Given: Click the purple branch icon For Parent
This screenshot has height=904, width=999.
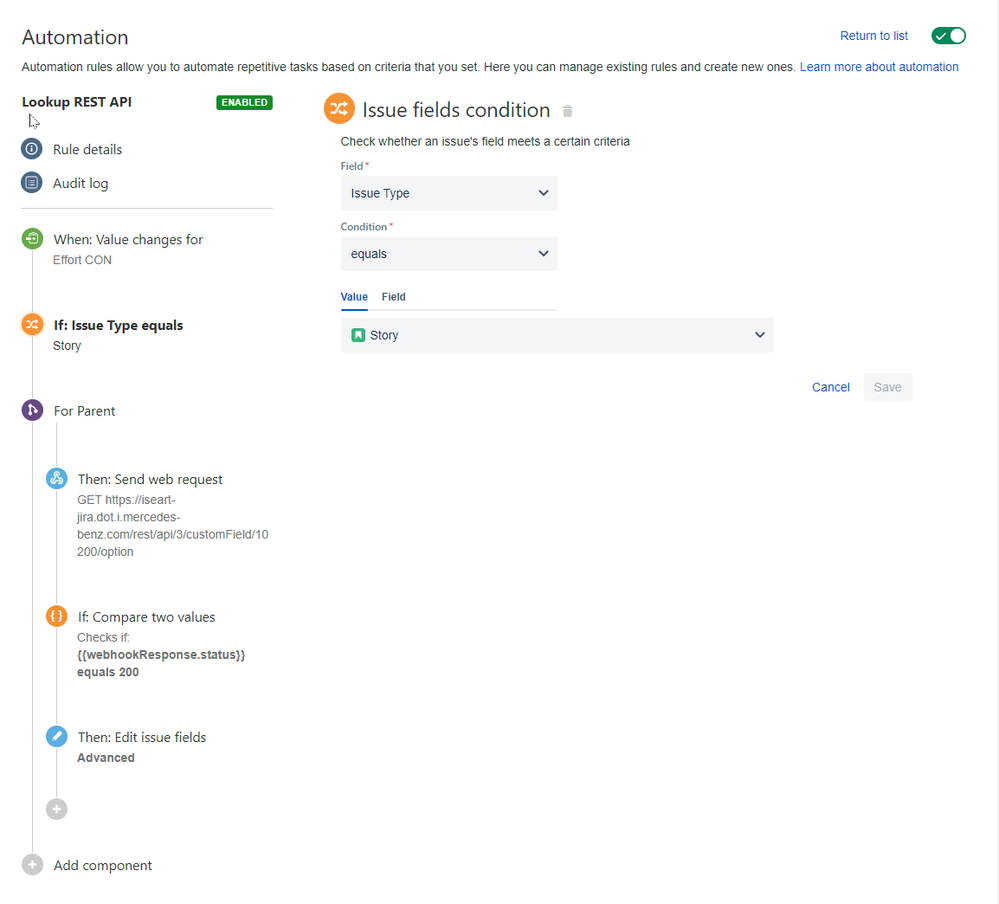Looking at the screenshot, I should point(32,410).
